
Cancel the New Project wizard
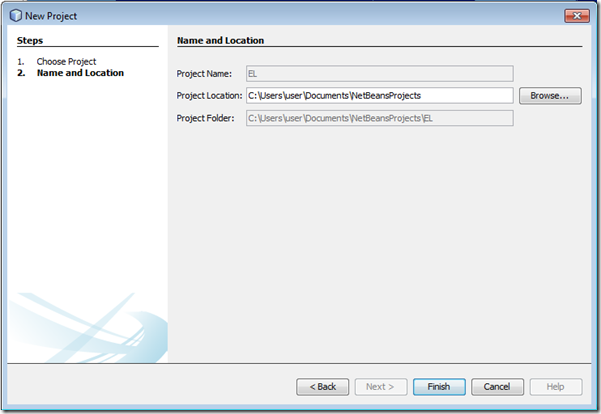click(497, 387)
